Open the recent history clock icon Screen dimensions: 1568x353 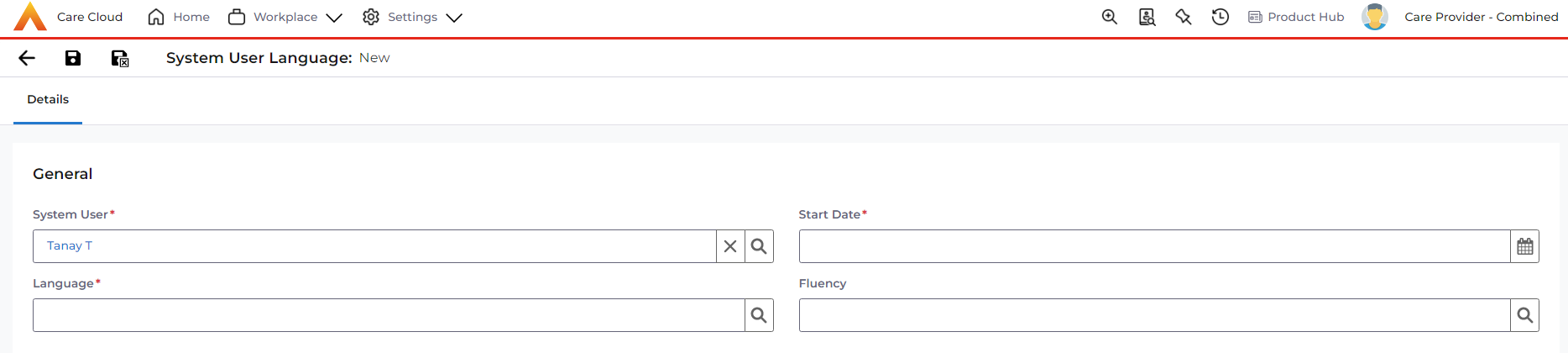1220,17
